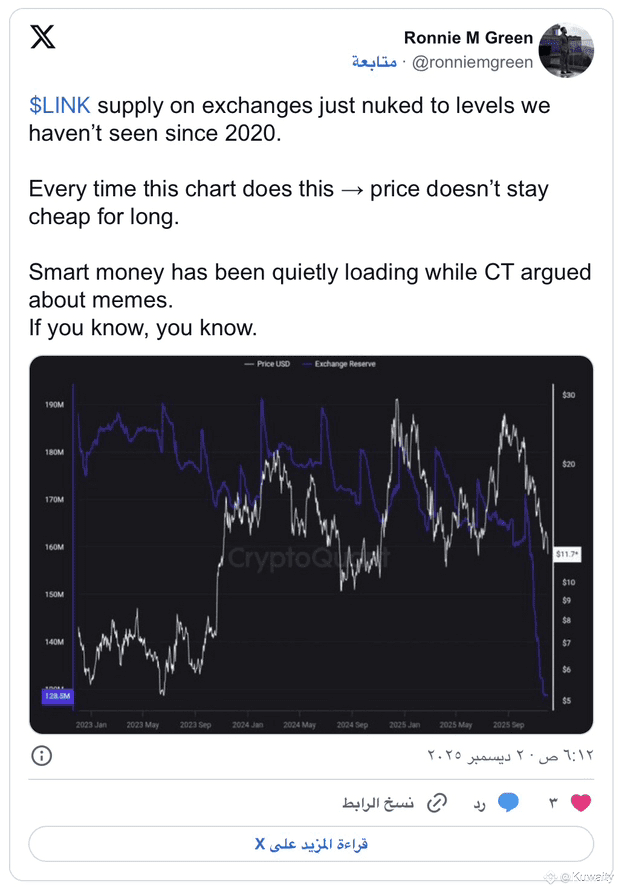This screenshot has width=622, height=894.
Task: Open the LINK exchange reserve chart image
Action: point(311,544)
